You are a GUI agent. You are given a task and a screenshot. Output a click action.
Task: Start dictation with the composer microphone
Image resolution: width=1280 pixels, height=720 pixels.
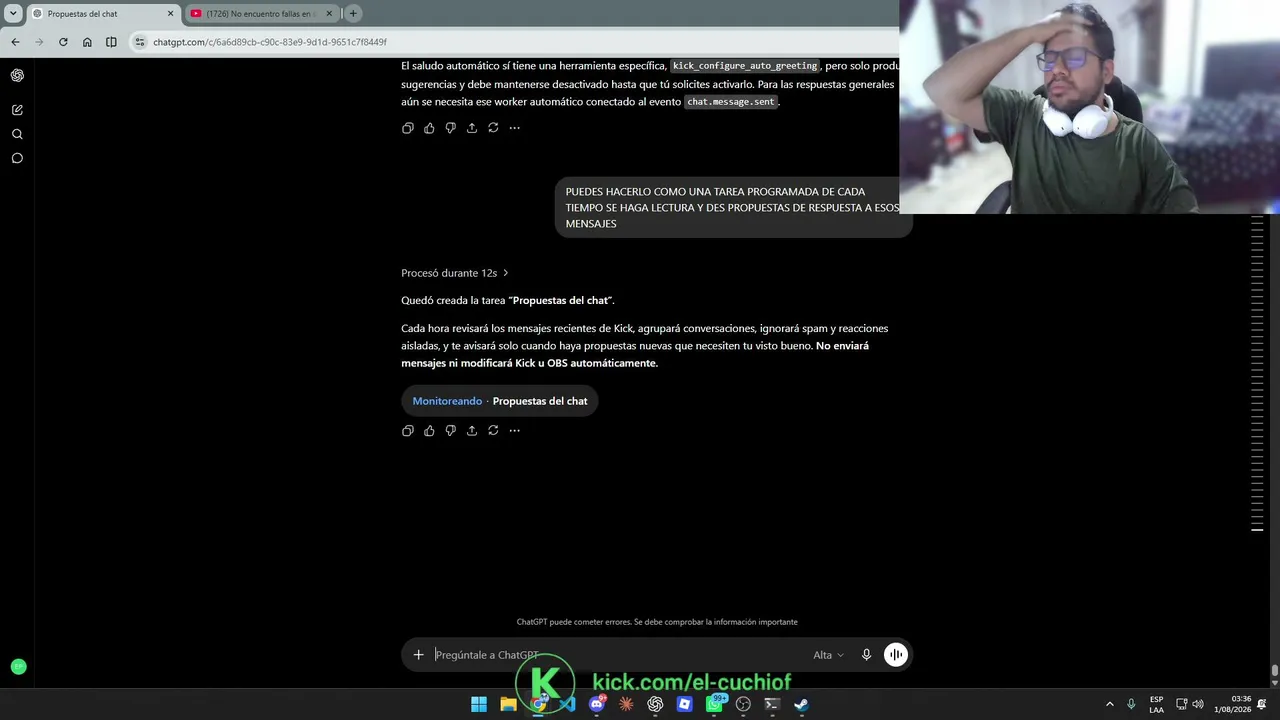pyautogui.click(x=866, y=655)
